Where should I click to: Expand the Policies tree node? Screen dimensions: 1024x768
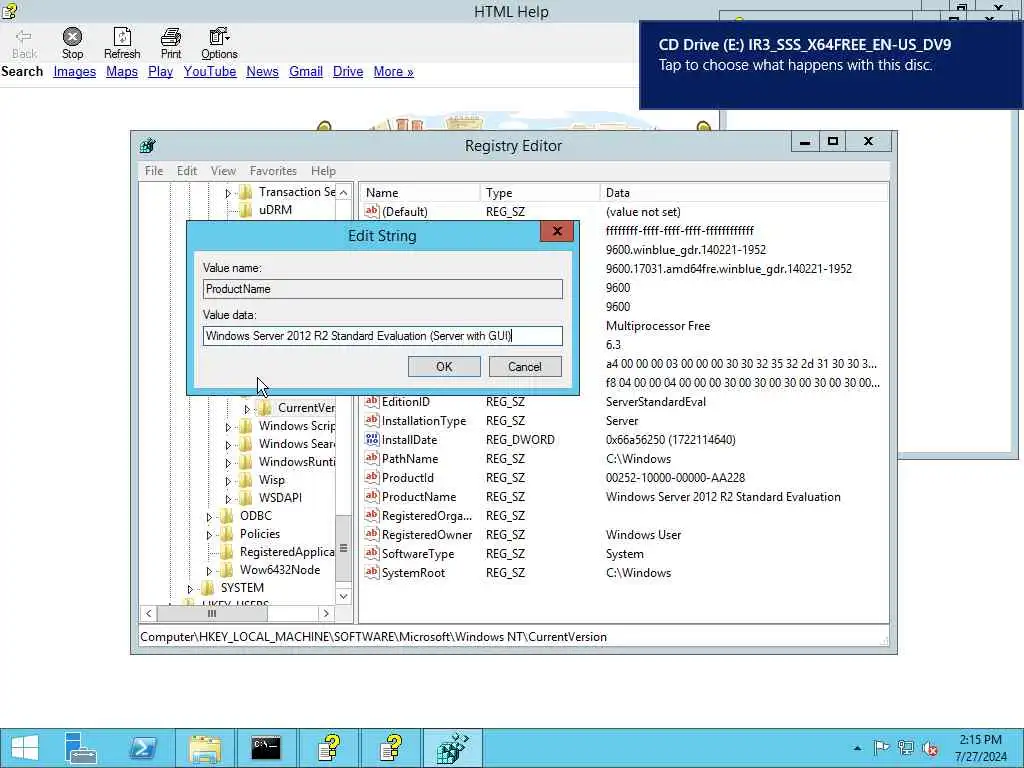(209, 535)
